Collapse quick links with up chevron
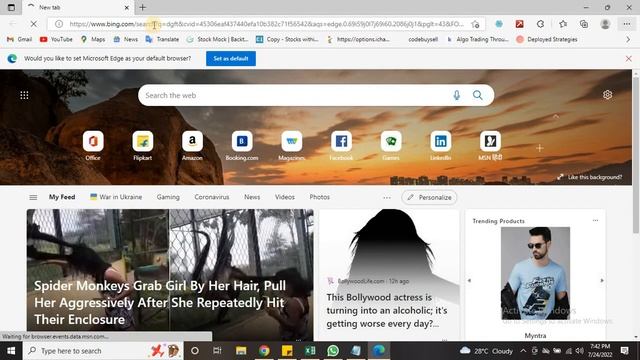640x360 pixels. point(556,116)
